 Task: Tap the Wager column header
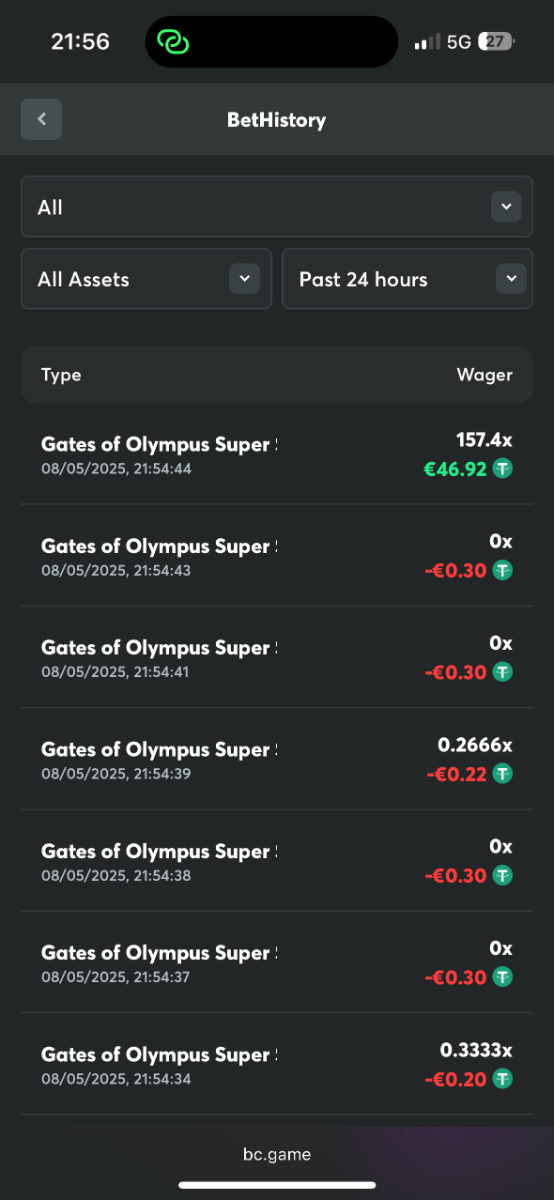484,375
